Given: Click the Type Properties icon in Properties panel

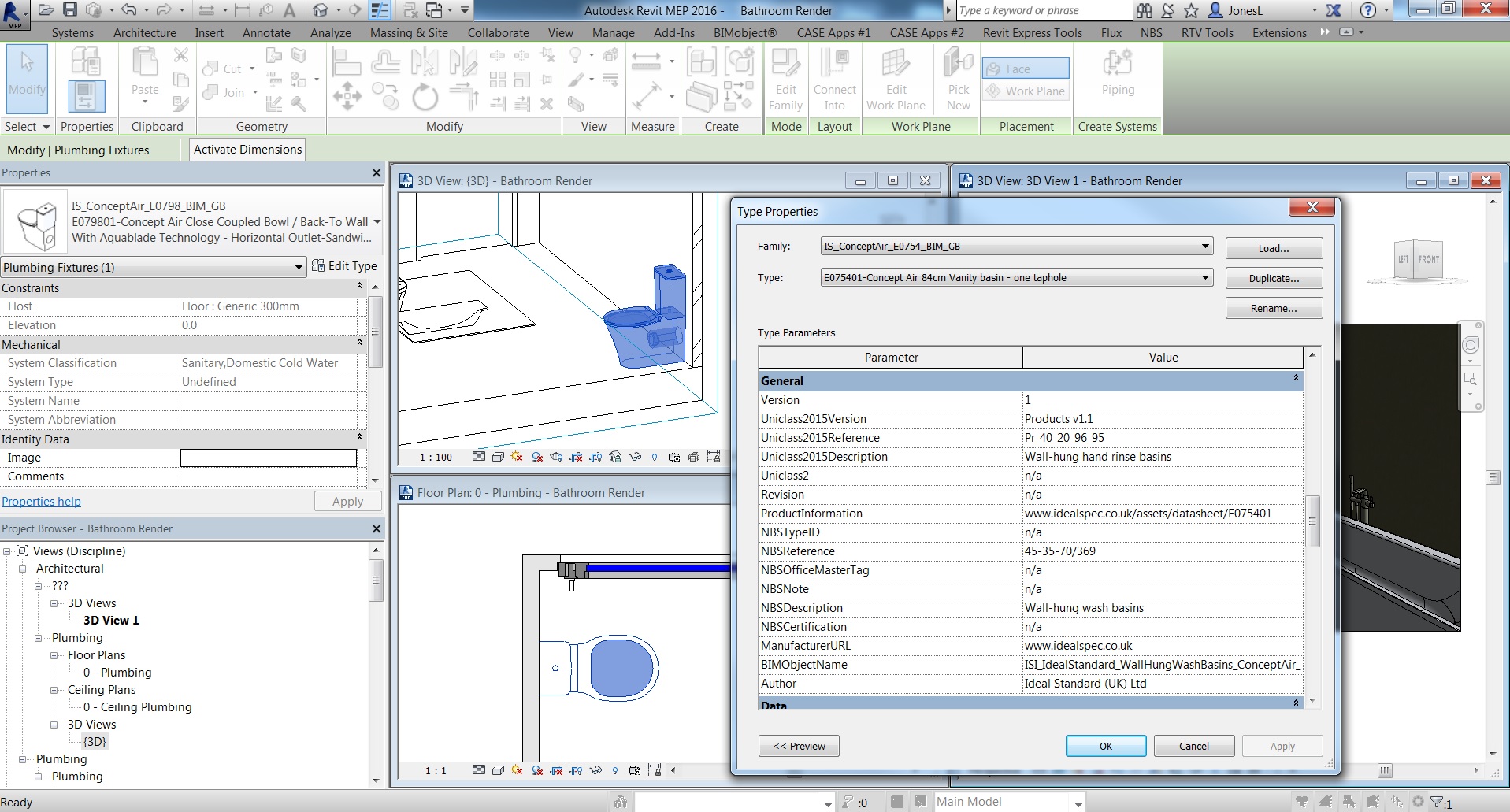Looking at the screenshot, I should click(86, 61).
